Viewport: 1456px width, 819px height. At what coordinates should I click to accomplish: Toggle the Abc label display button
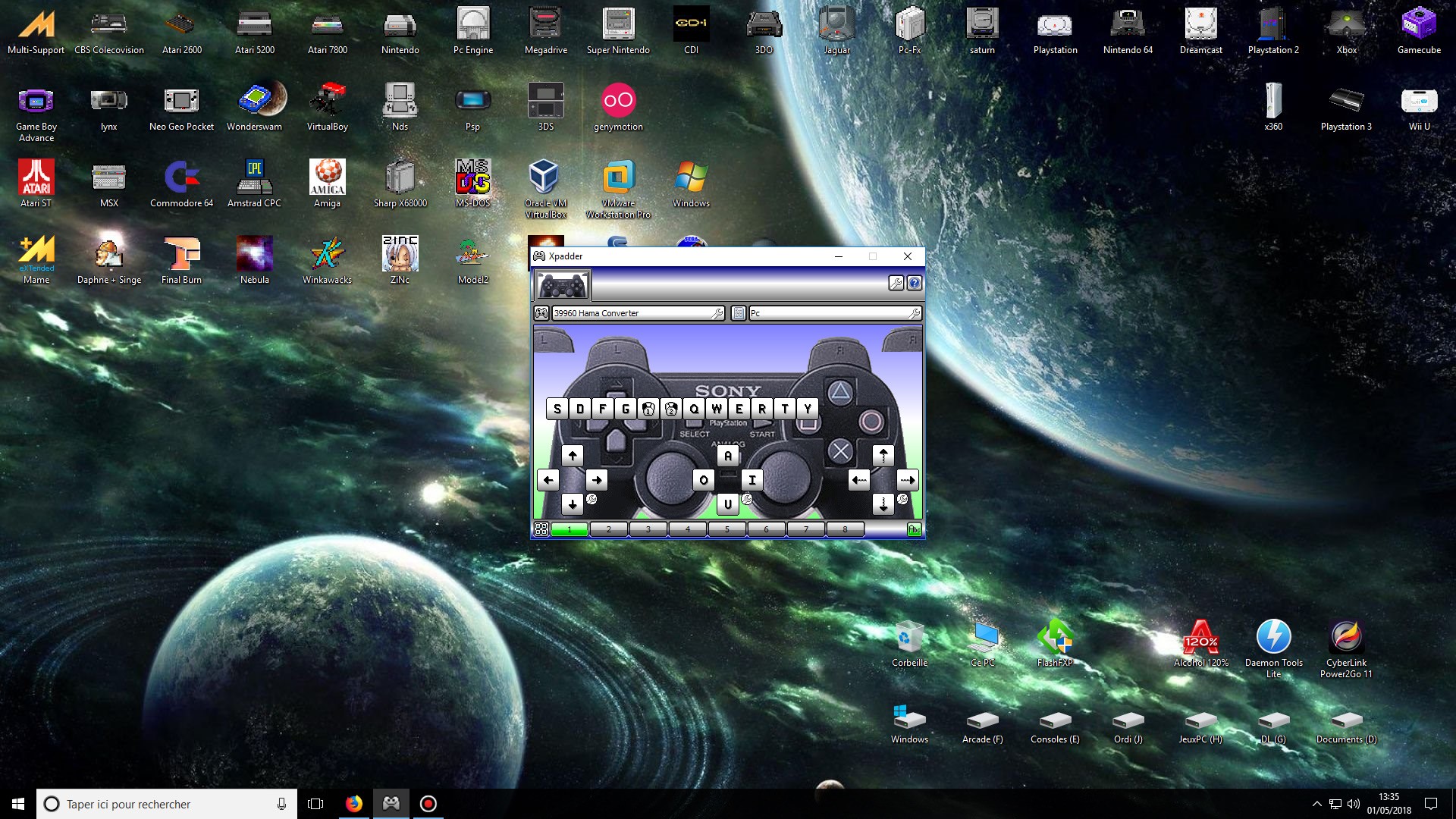click(x=915, y=529)
